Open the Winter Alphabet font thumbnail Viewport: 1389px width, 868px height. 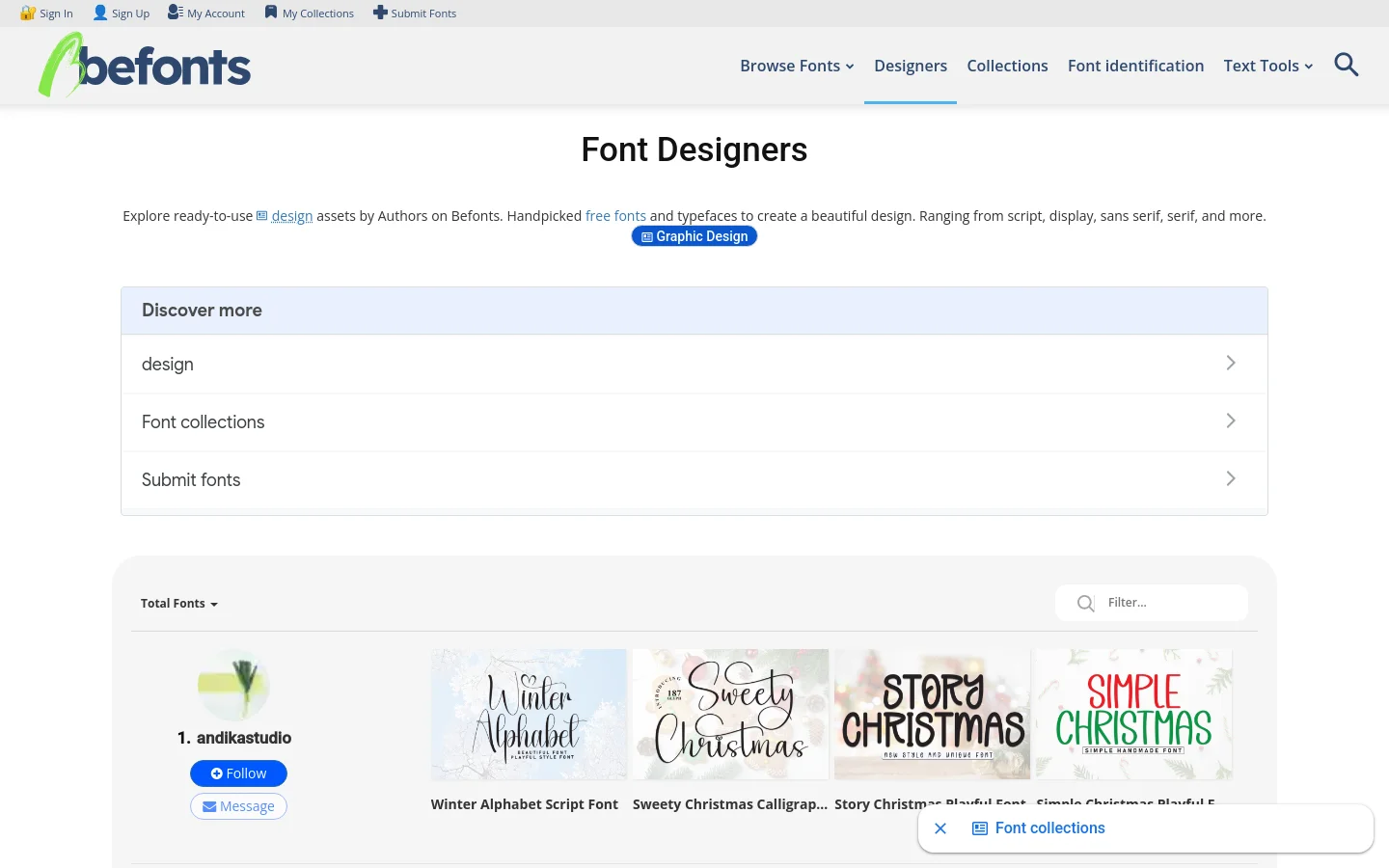tap(529, 715)
